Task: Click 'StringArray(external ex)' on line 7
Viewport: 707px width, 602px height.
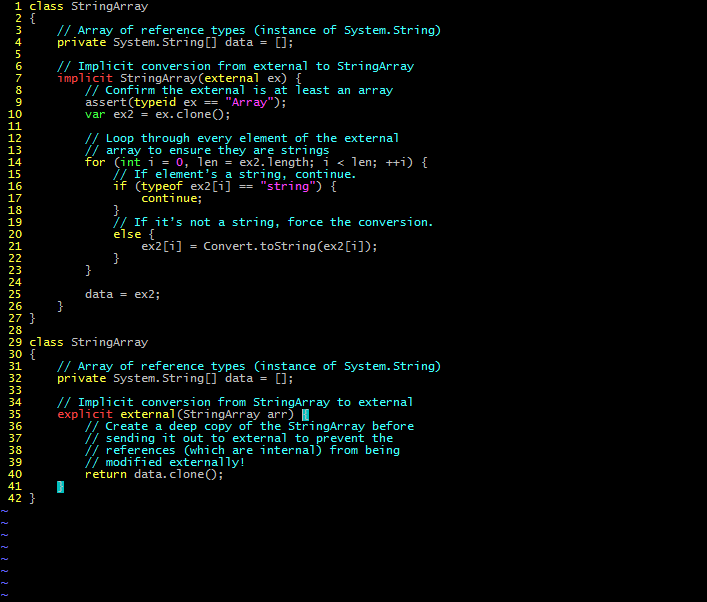Action: pyautogui.click(x=203, y=78)
